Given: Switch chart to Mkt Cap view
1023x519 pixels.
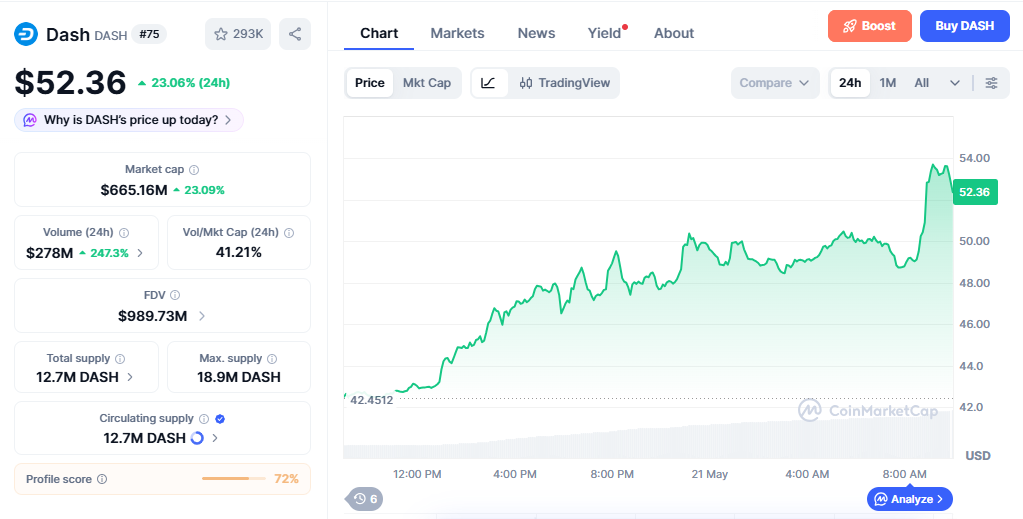Looking at the screenshot, I should 427,83.
